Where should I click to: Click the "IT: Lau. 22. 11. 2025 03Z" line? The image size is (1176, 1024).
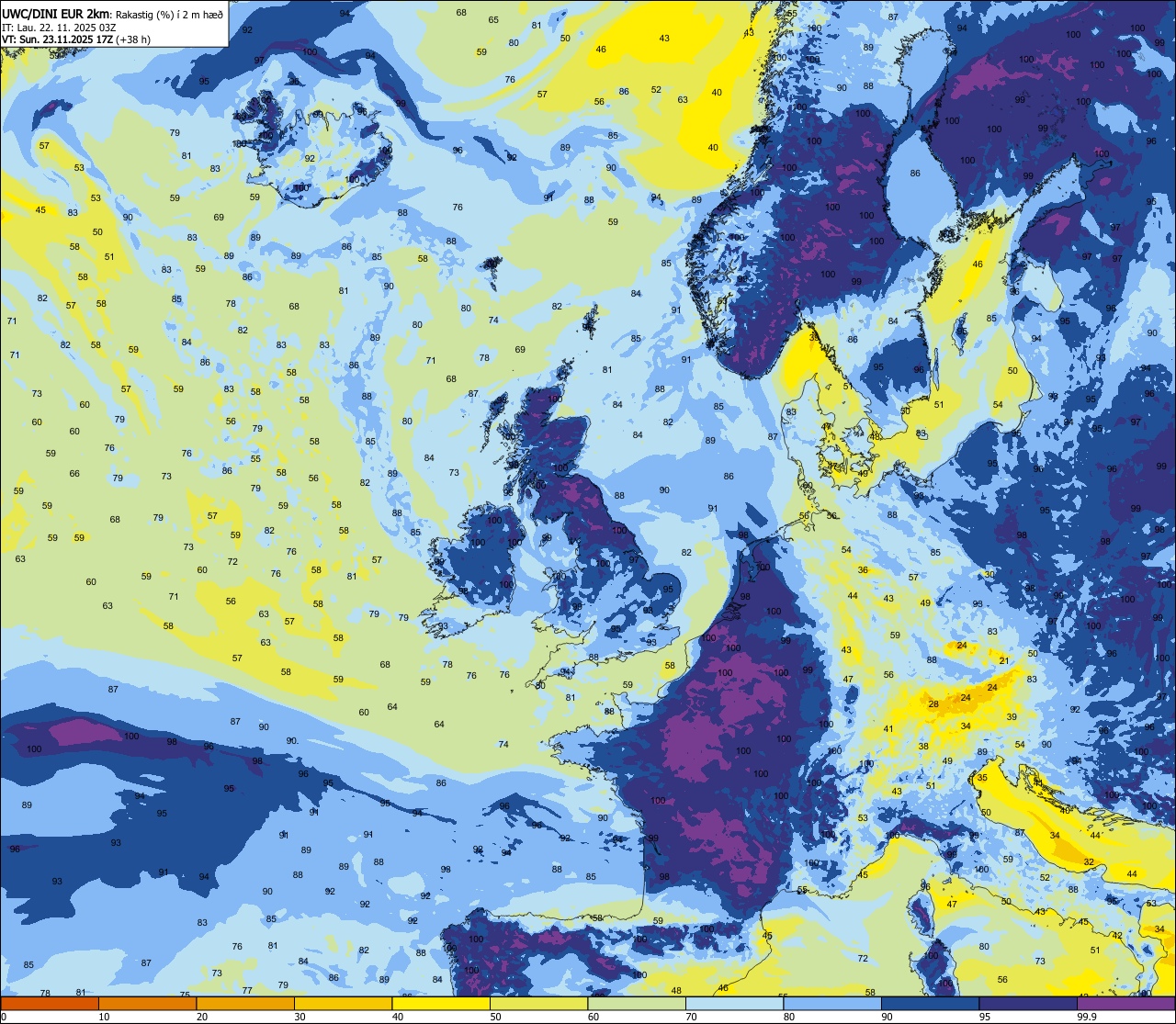point(60,28)
